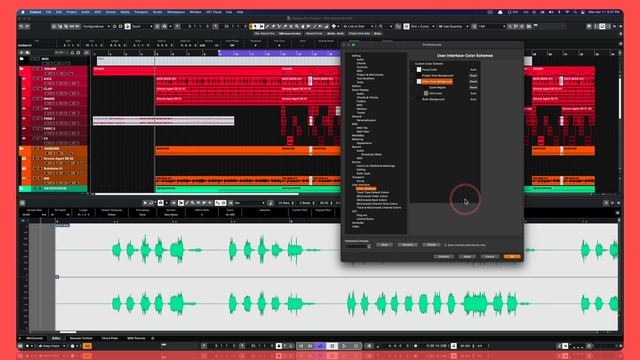Collapse the DRUMS folder track icon

[x=21, y=69]
